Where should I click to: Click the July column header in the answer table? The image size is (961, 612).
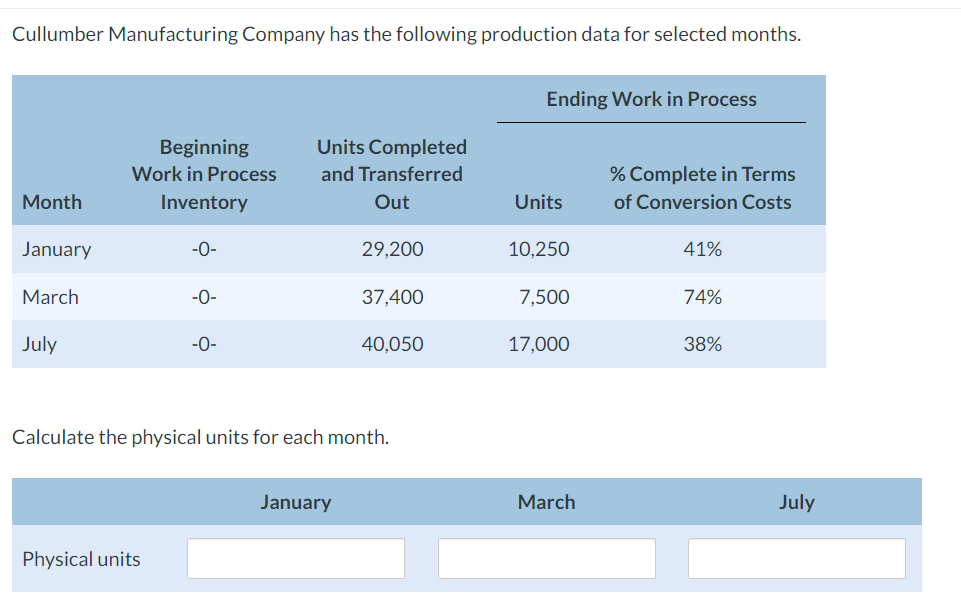click(796, 502)
